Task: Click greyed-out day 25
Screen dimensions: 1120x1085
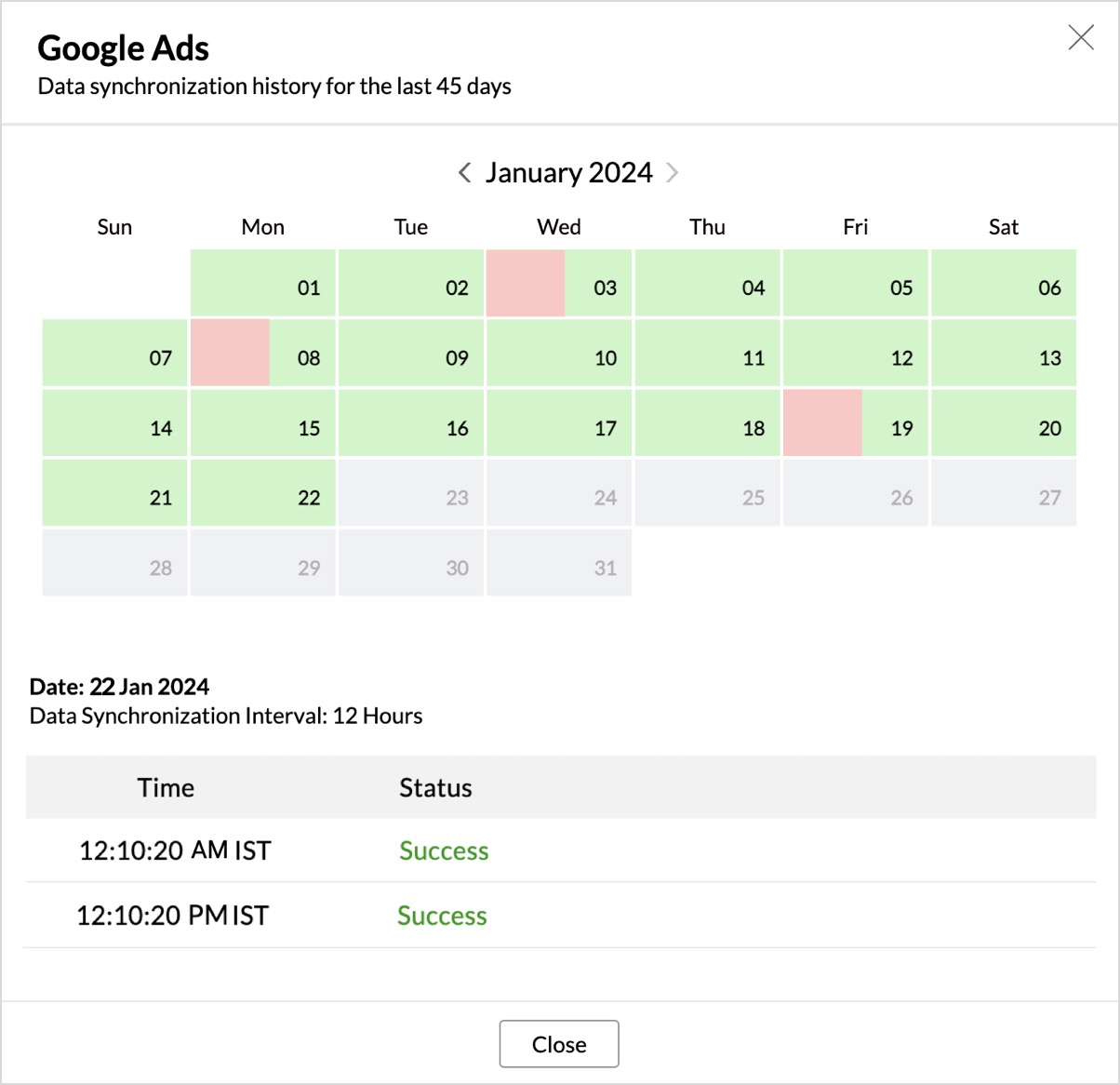Action: tap(708, 493)
